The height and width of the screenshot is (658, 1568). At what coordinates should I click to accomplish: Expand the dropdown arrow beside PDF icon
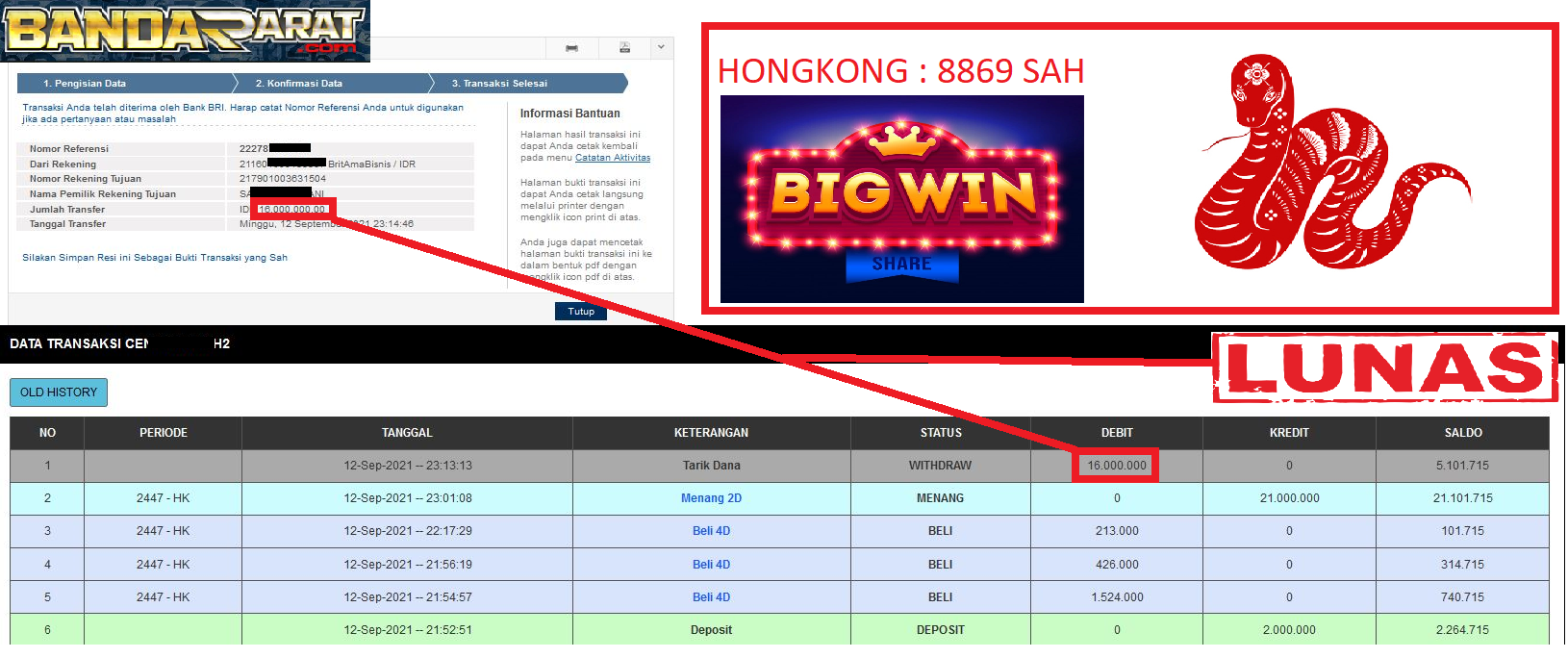click(661, 47)
